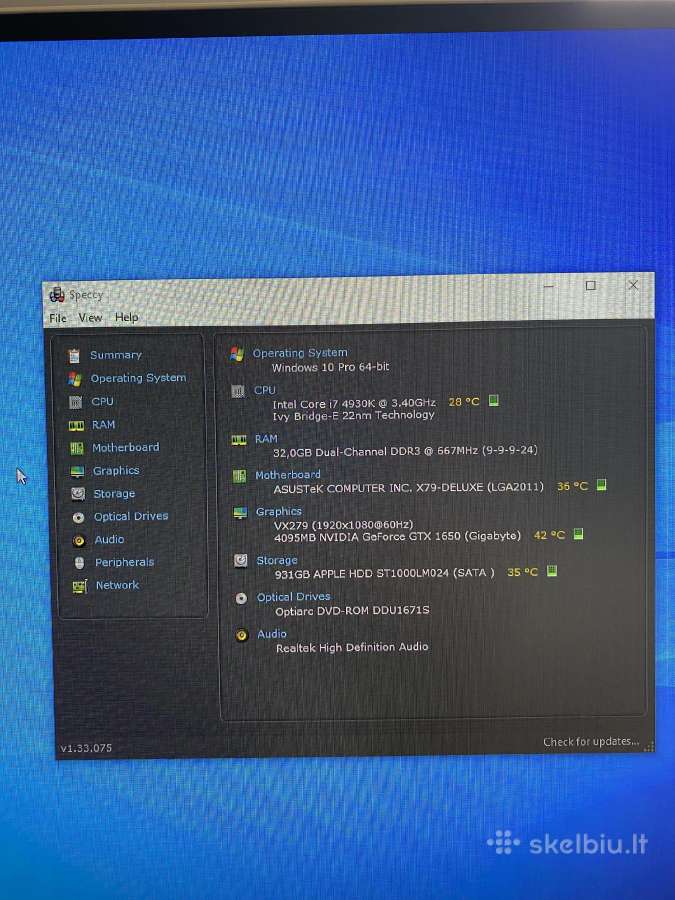Grab the resize grip in the window corner
This screenshot has width=675, height=900.
tap(649, 747)
